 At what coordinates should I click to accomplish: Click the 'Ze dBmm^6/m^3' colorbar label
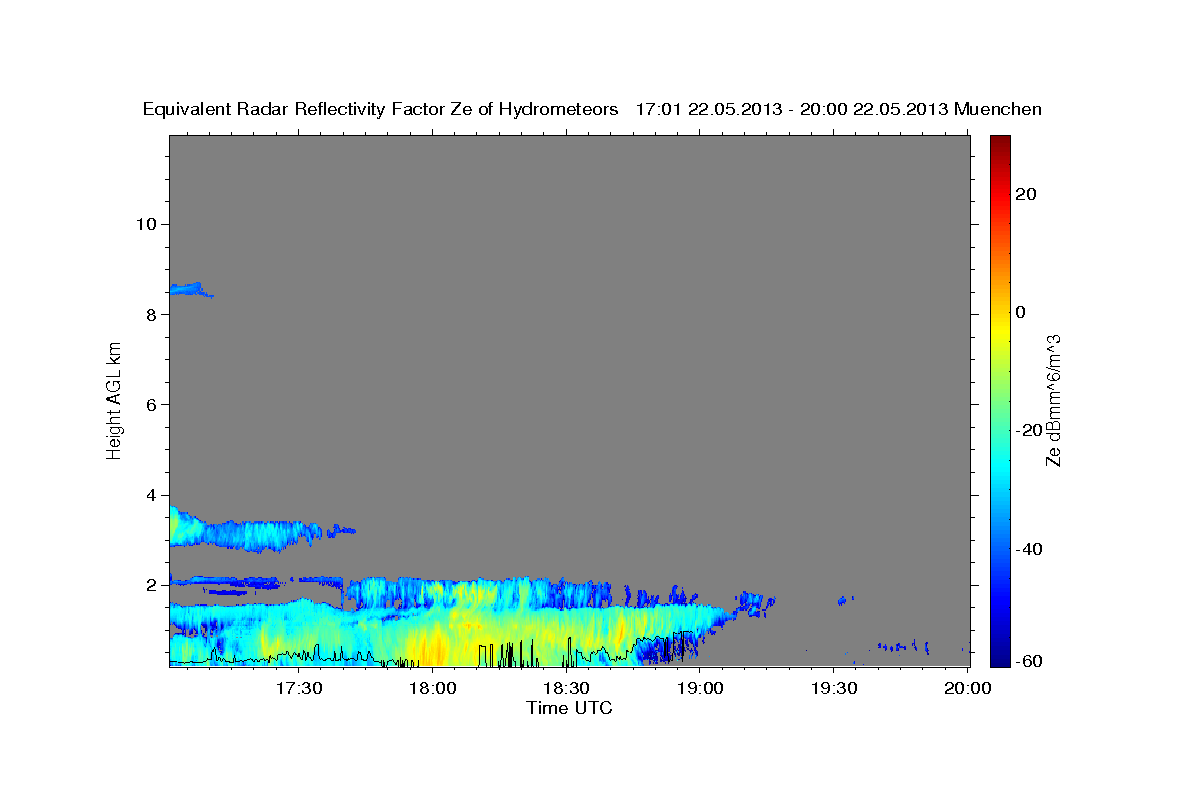point(1053,400)
